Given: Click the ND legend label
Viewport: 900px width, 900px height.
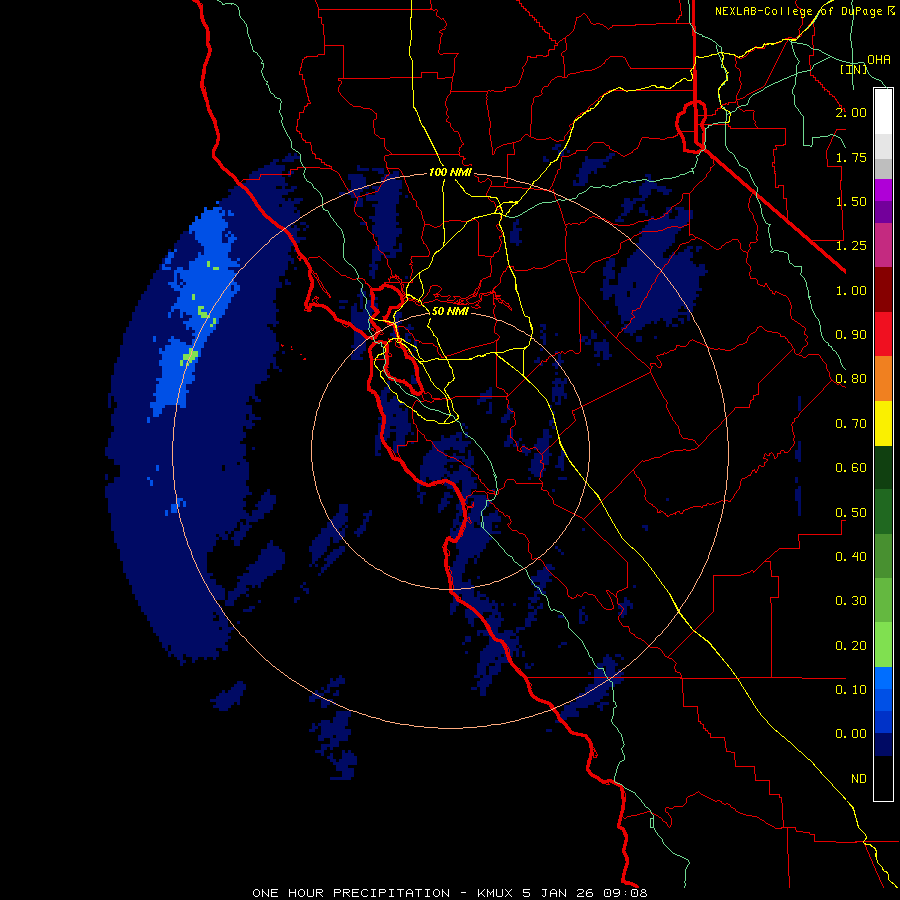Looking at the screenshot, I should pyautogui.click(x=859, y=779).
